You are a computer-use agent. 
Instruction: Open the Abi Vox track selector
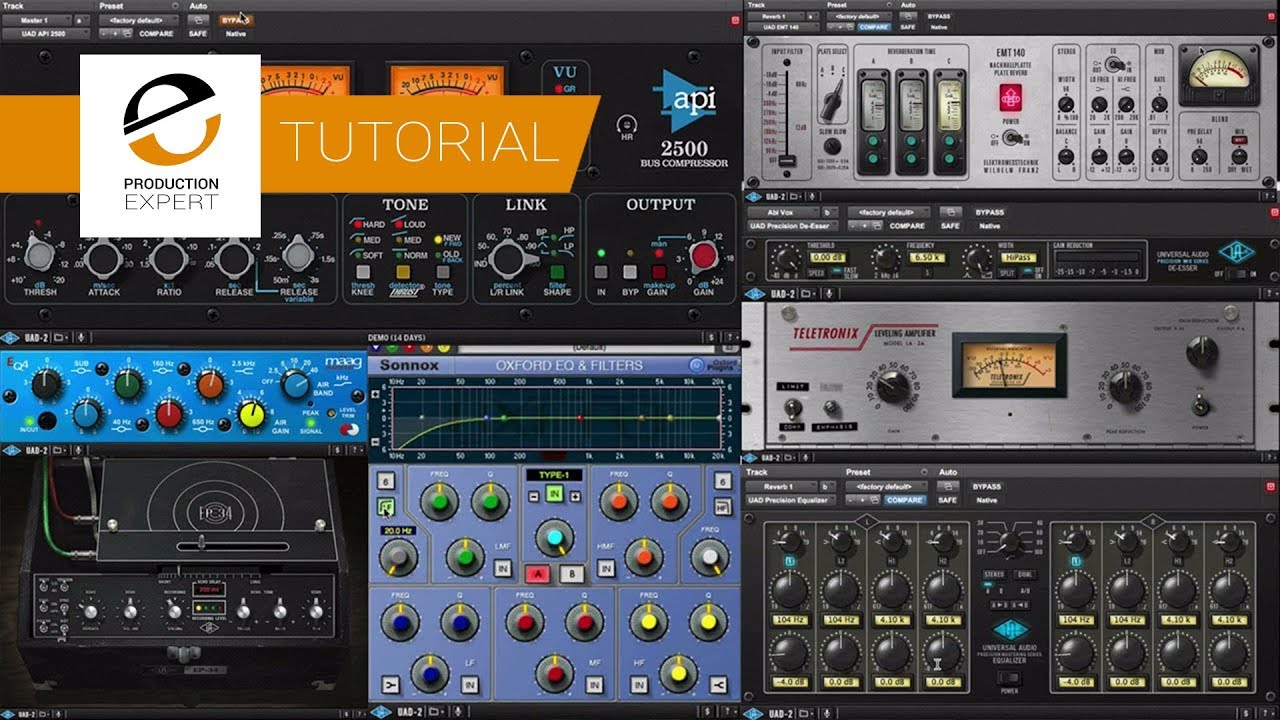(x=782, y=212)
